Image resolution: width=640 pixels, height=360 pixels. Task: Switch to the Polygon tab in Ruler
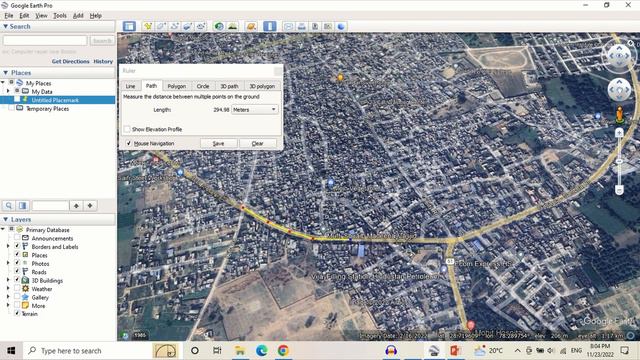pos(177,86)
